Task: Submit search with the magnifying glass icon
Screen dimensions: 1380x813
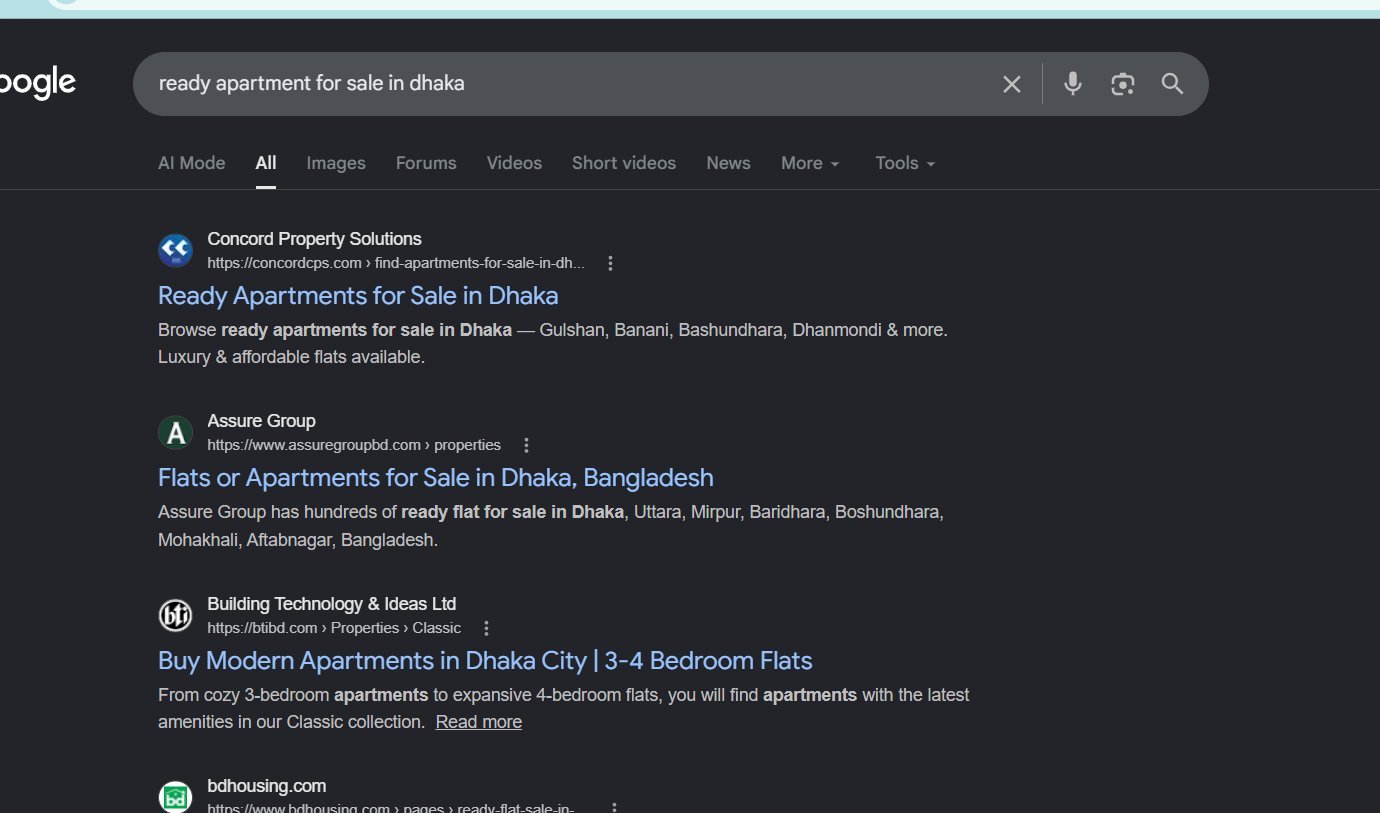Action: [1173, 84]
